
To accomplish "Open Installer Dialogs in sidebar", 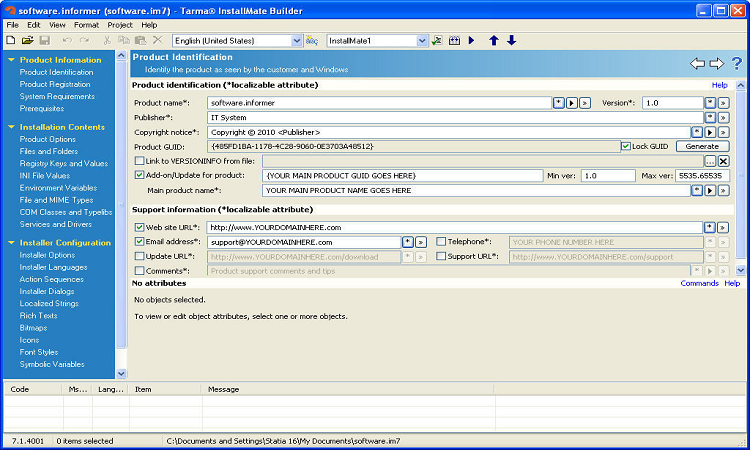I will [47, 291].
